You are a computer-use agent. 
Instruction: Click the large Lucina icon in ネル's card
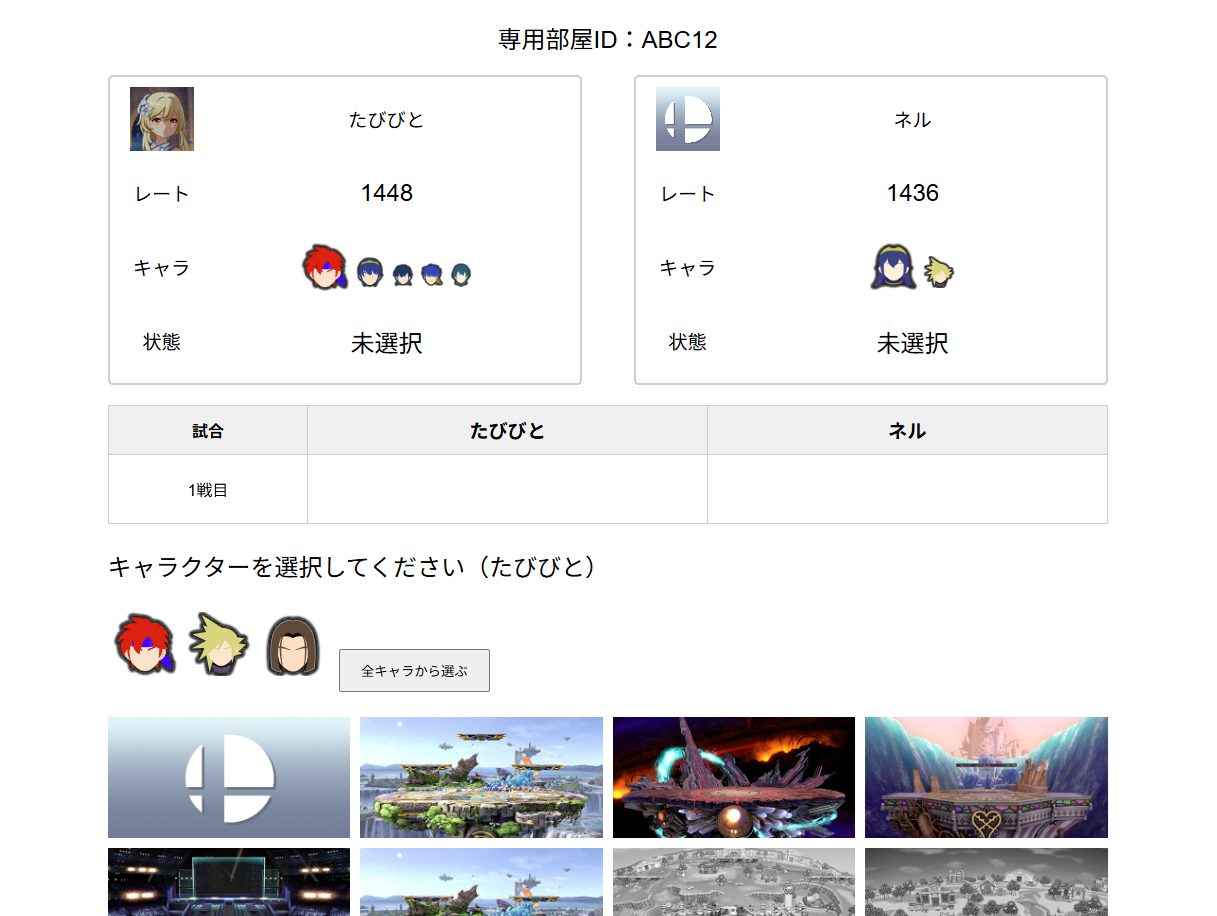click(x=893, y=267)
